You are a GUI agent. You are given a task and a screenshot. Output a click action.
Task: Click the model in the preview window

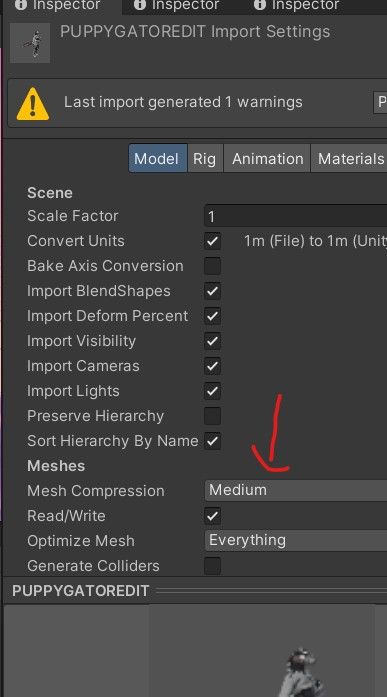[302, 672]
